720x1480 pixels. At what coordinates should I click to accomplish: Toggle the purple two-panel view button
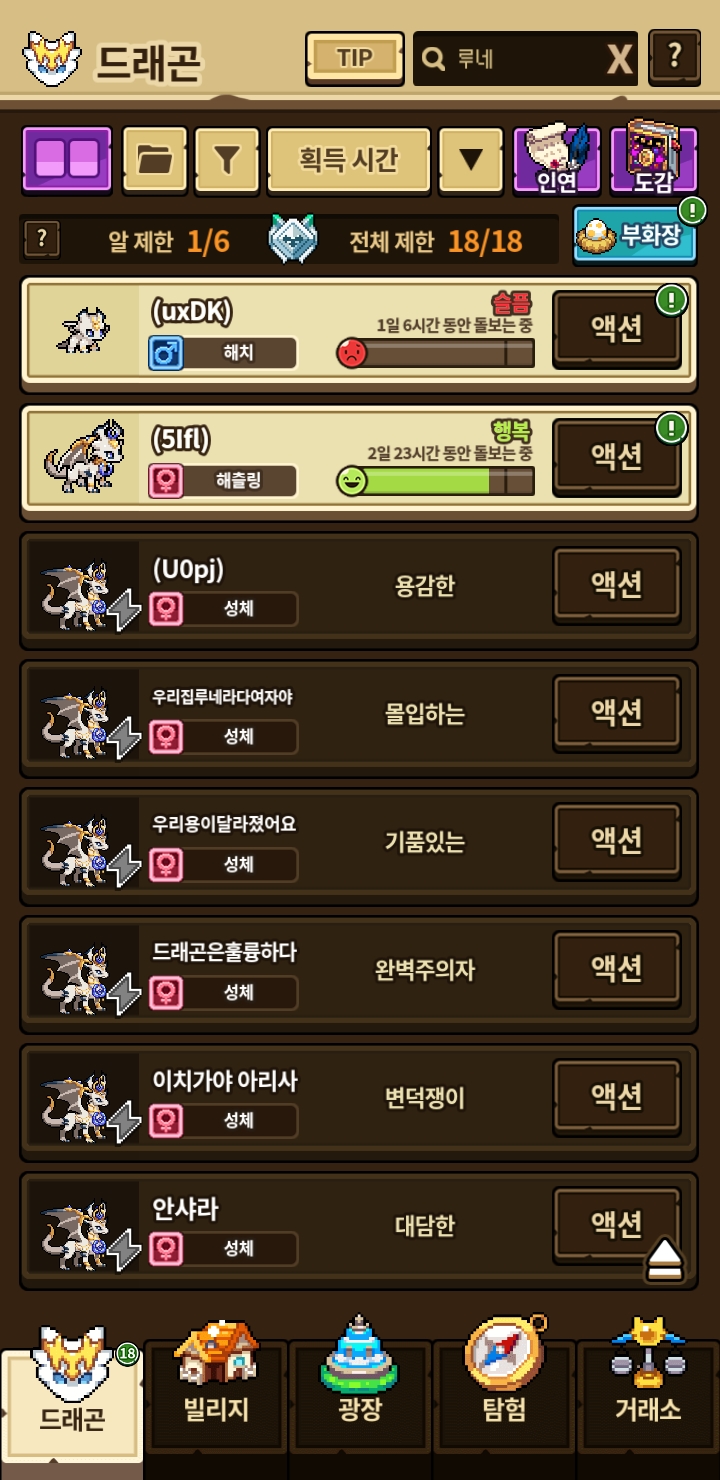tap(67, 158)
